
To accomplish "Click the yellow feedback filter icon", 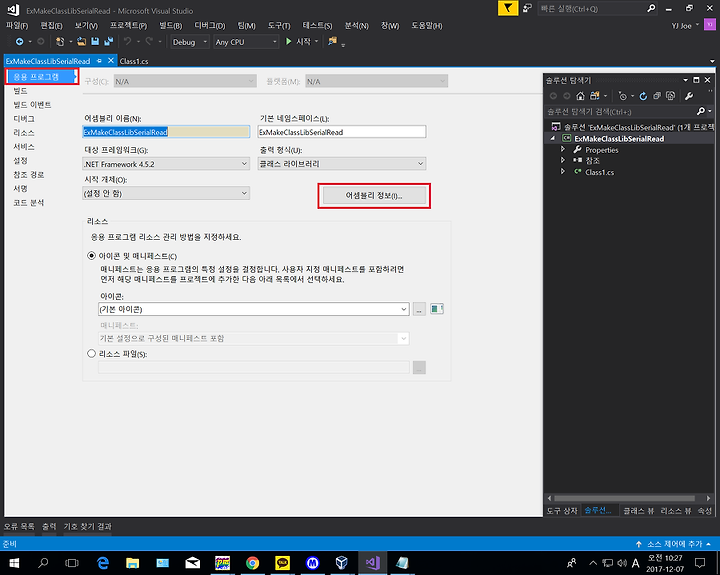I will click(508, 8).
